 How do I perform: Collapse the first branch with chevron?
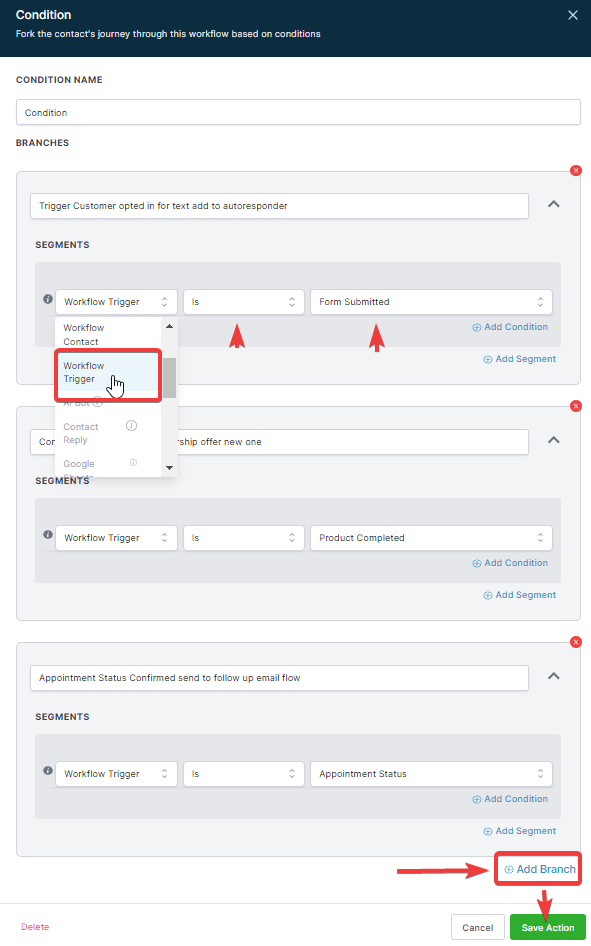pyautogui.click(x=554, y=205)
